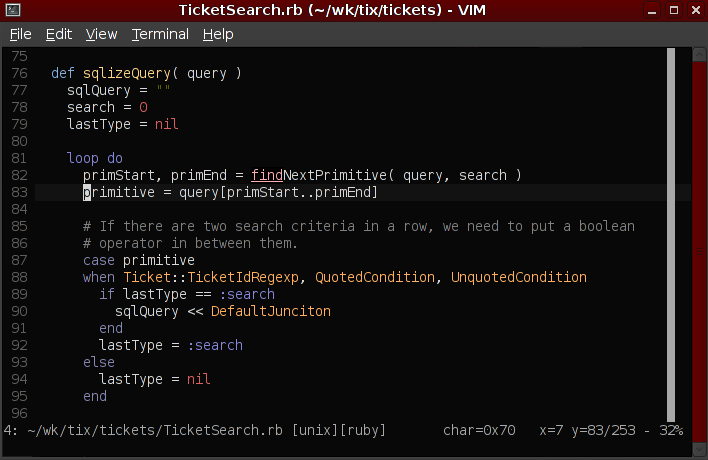Open the View menu
This screenshot has height=460, width=708.
pyautogui.click(x=101, y=34)
